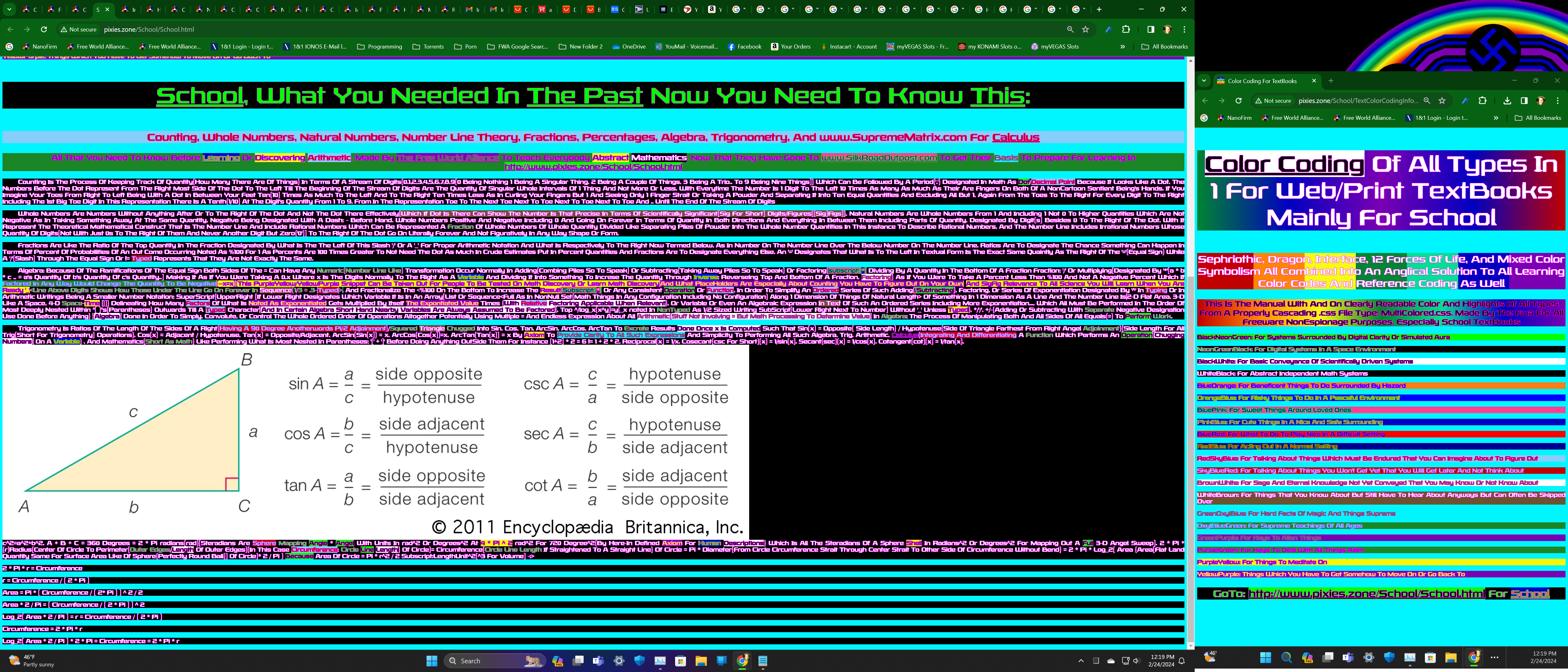This screenshot has width=1568, height=672.
Task: Open profile avatar in Color Coding window
Action: click(1541, 100)
